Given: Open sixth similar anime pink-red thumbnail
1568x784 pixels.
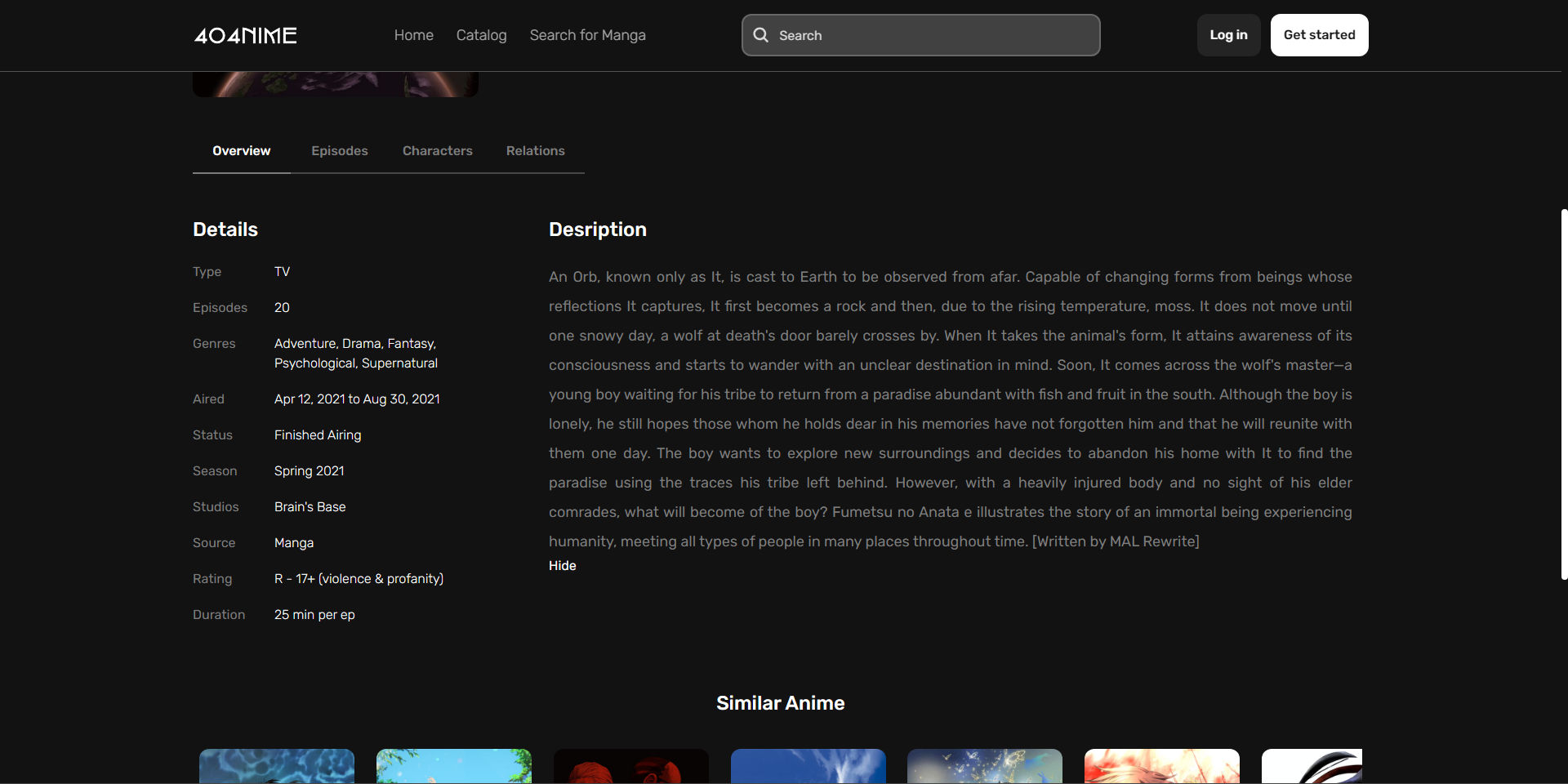Looking at the screenshot, I should click(1162, 766).
